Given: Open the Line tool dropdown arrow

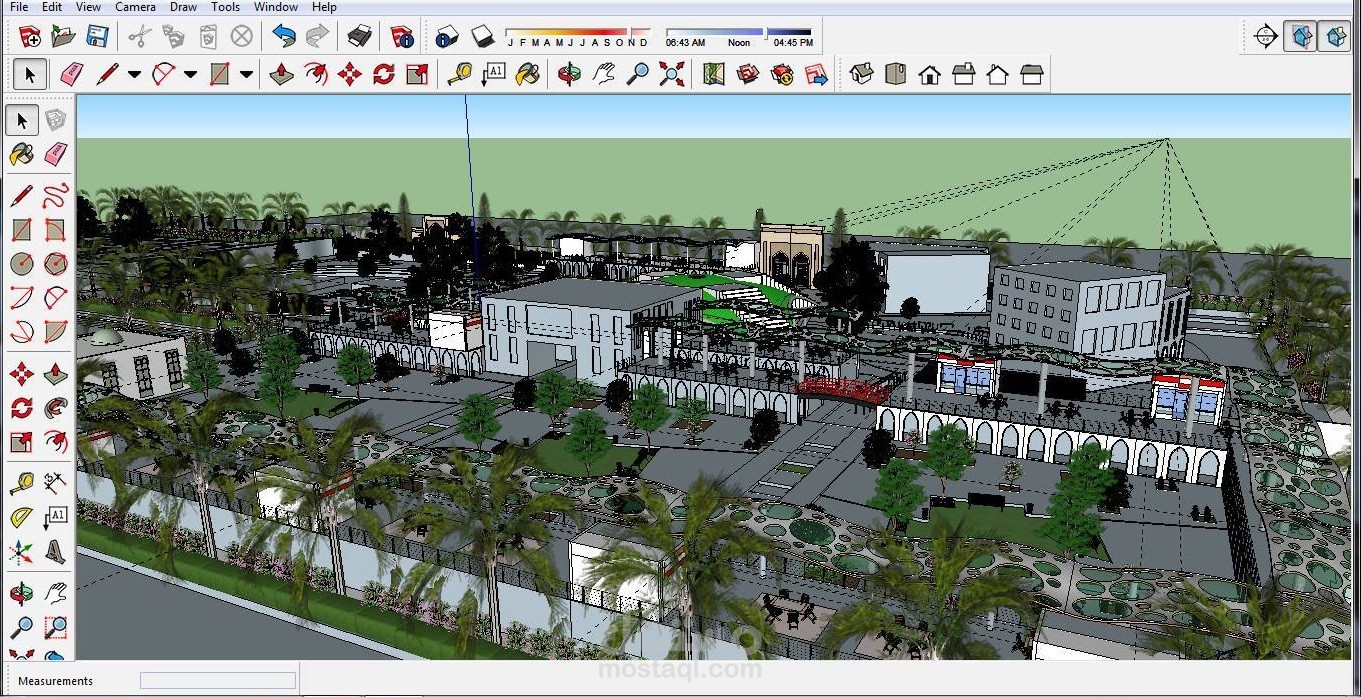Looking at the screenshot, I should (134, 74).
